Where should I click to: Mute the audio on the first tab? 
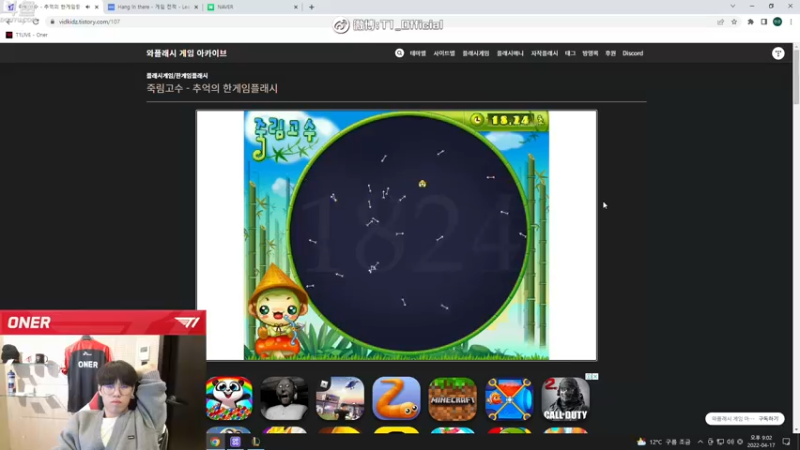coord(87,7)
